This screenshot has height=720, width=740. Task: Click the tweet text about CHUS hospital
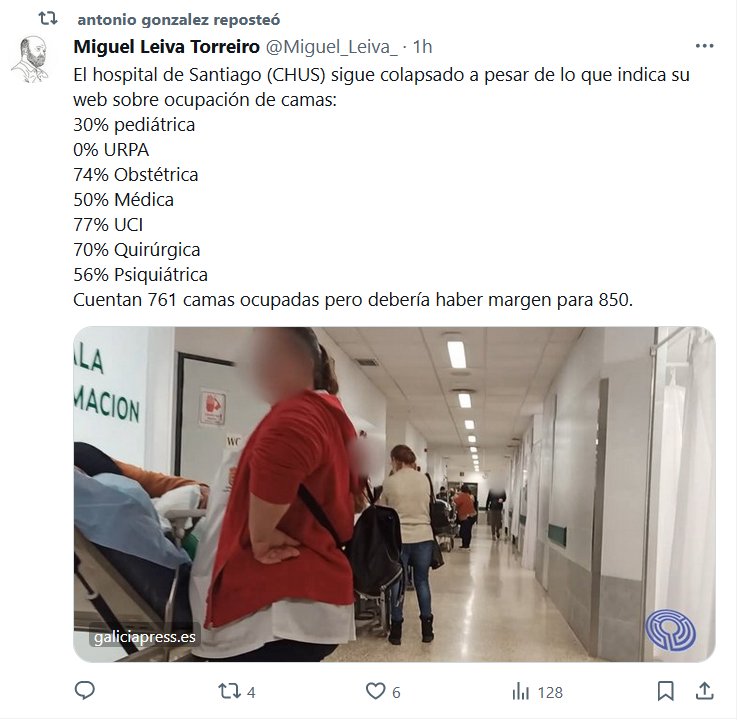(381, 187)
